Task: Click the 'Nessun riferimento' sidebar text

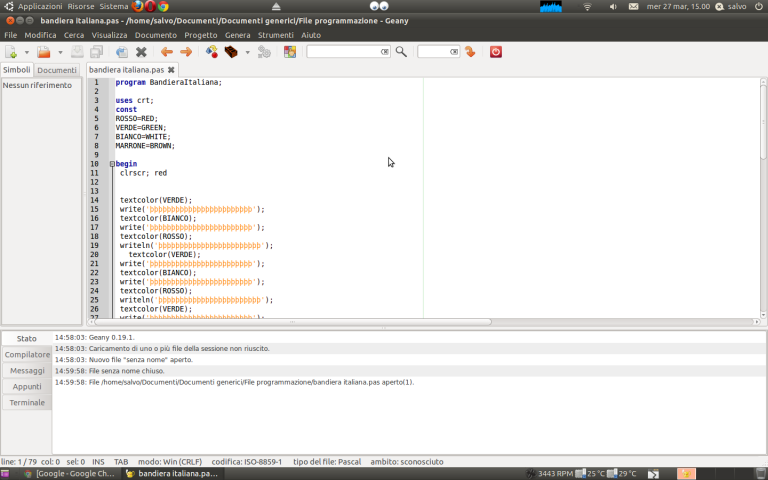Action: click(x=37, y=85)
